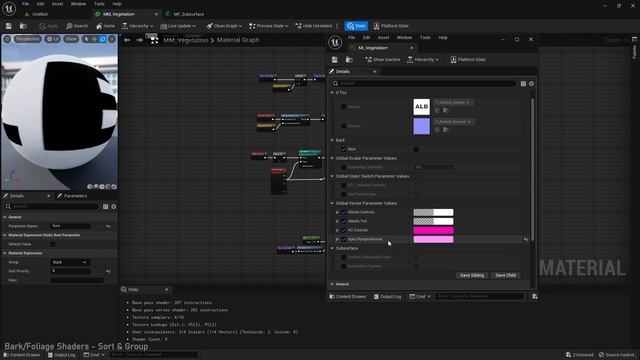Open the Live Update dropdown

tap(178, 26)
